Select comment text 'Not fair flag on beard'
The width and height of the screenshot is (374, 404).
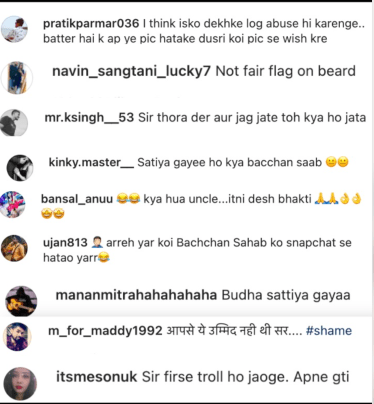point(286,71)
